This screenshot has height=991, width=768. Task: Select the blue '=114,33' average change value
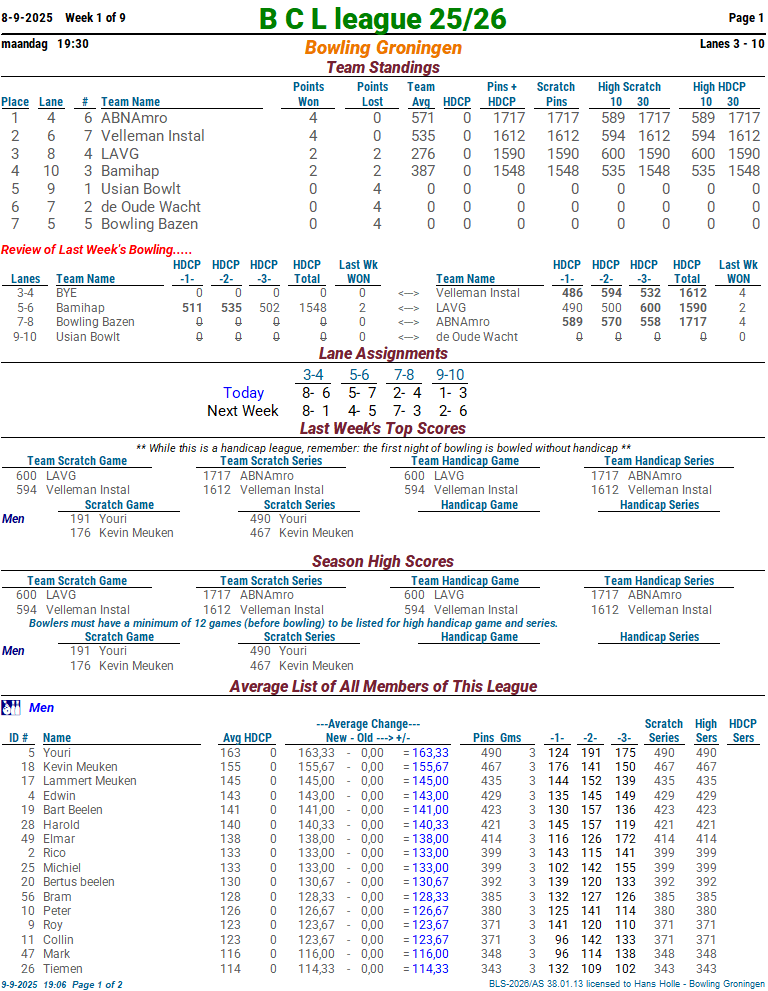[426, 969]
